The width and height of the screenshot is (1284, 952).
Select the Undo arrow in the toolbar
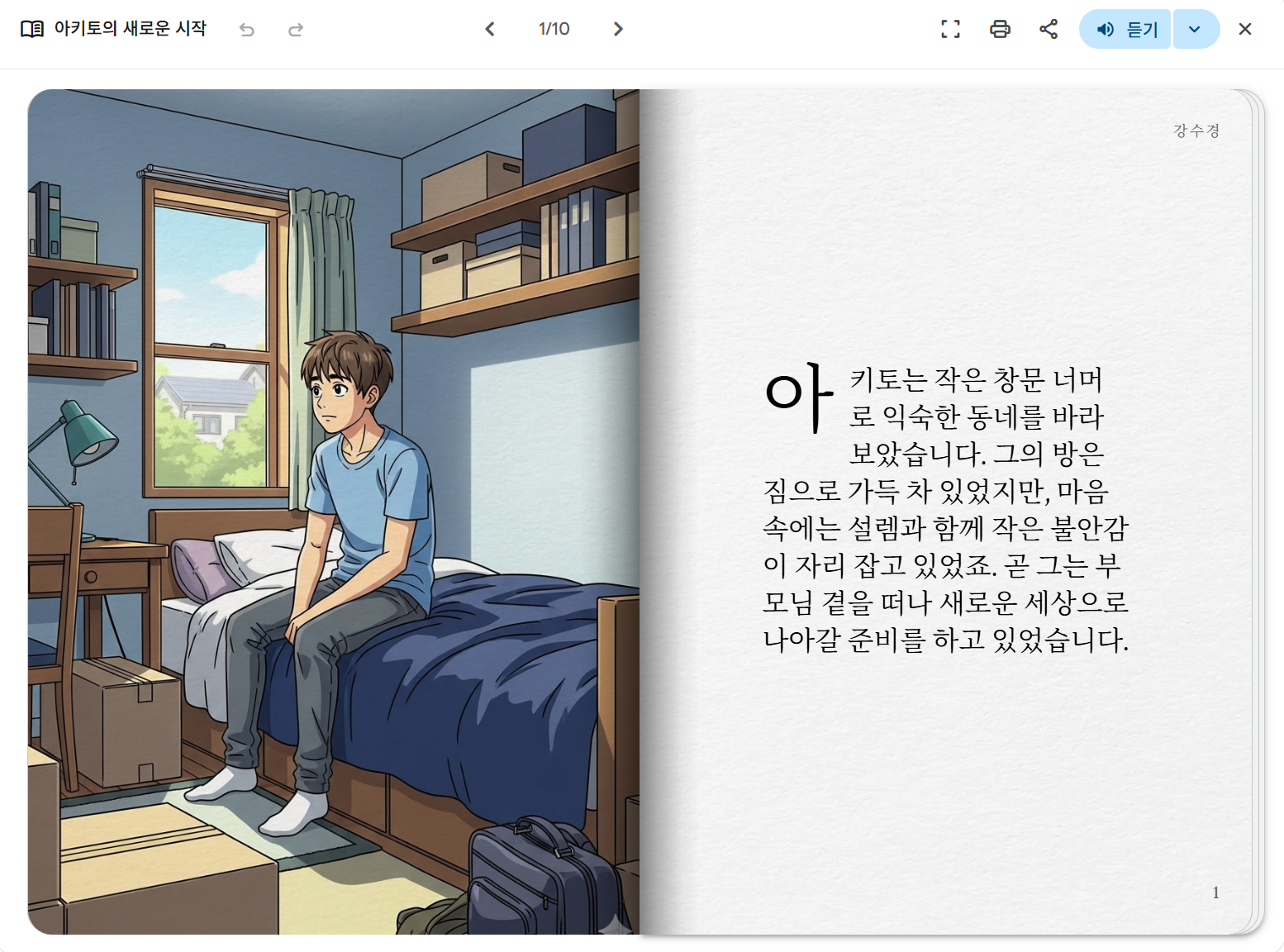(x=246, y=28)
